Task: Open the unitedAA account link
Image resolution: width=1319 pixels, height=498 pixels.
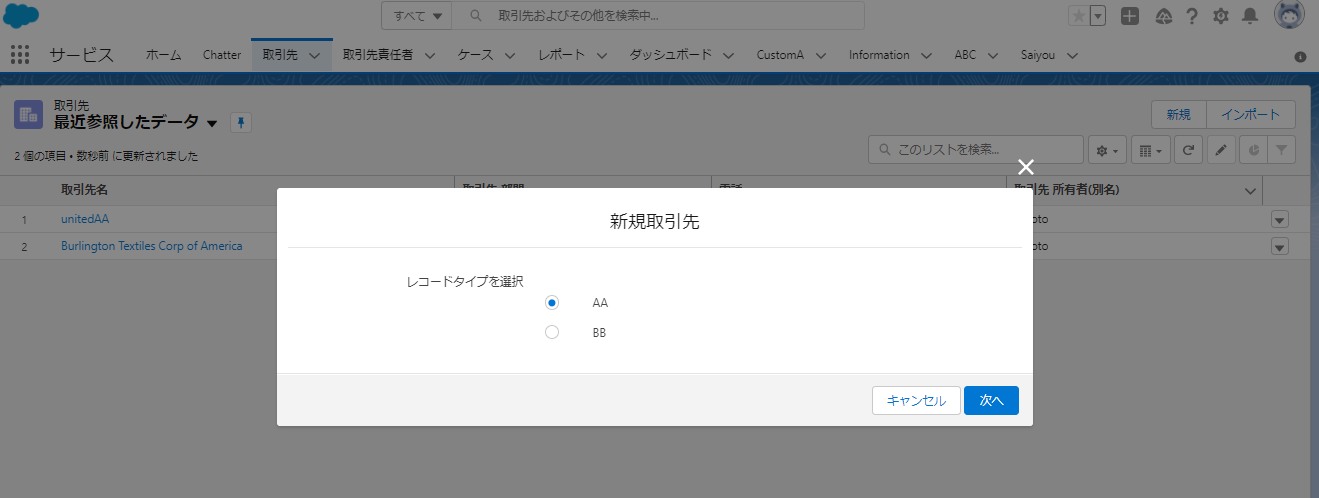Action: coord(85,218)
